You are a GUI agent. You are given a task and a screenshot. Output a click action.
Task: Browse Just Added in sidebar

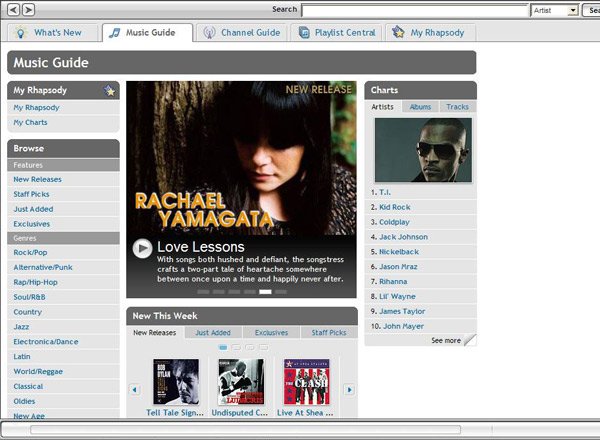coord(33,209)
